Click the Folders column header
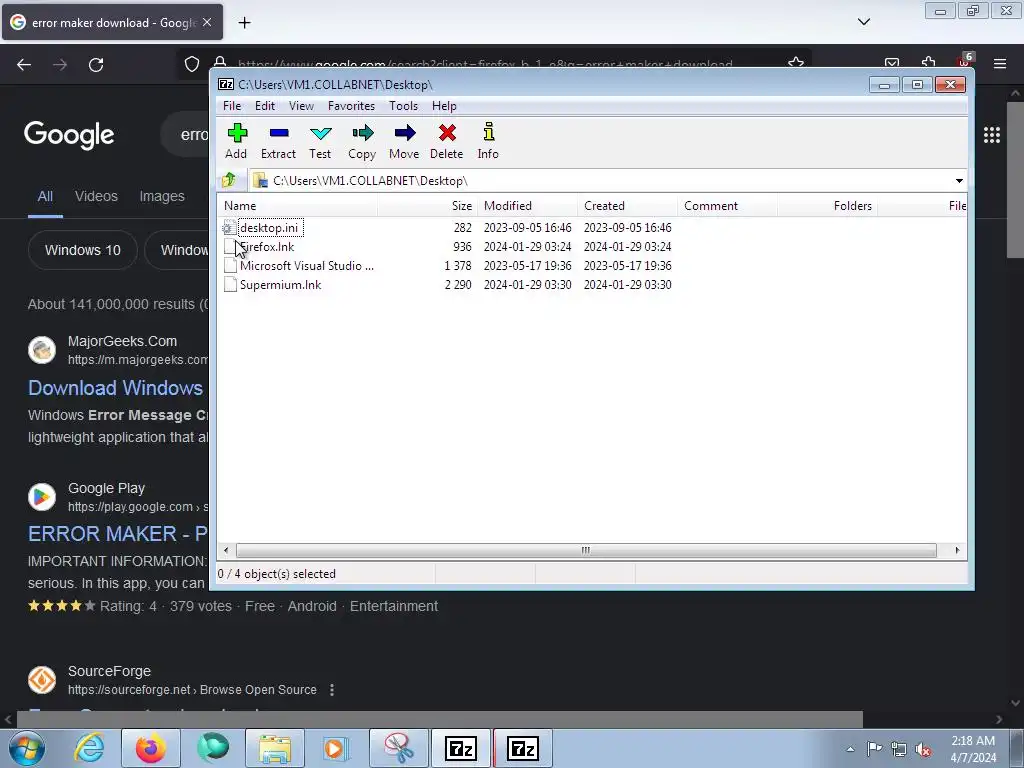Viewport: 1024px width, 768px height. tap(827, 206)
